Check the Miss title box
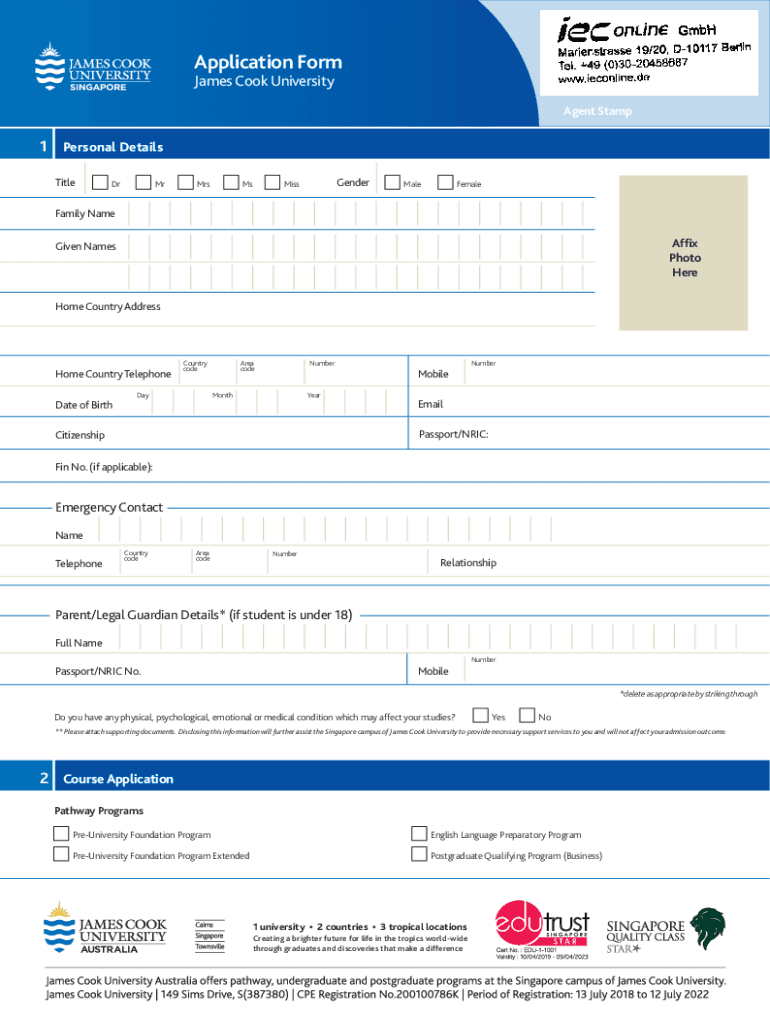Viewport: 770px width, 1024px height. tap(273, 182)
